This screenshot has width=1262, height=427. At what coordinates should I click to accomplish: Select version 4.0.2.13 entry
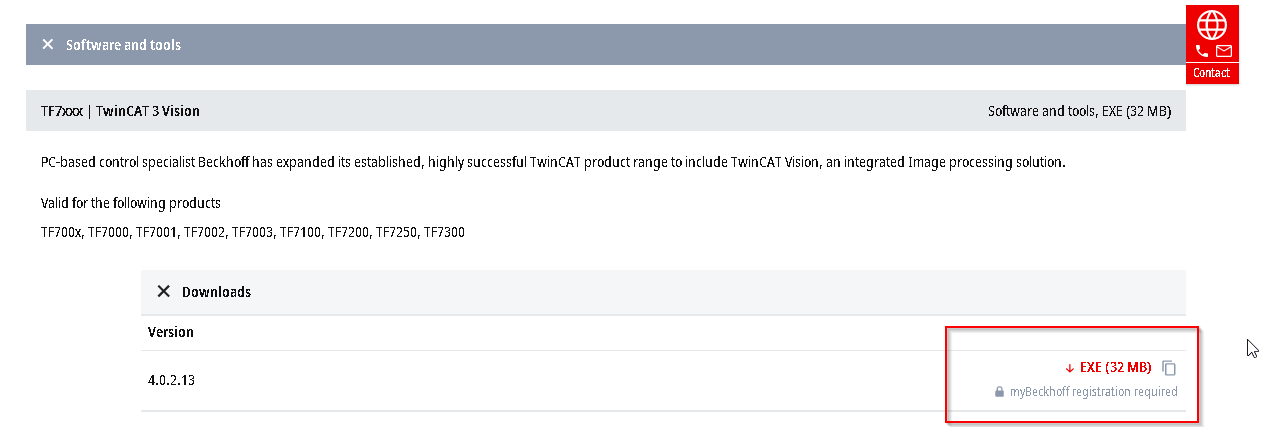coord(171,381)
